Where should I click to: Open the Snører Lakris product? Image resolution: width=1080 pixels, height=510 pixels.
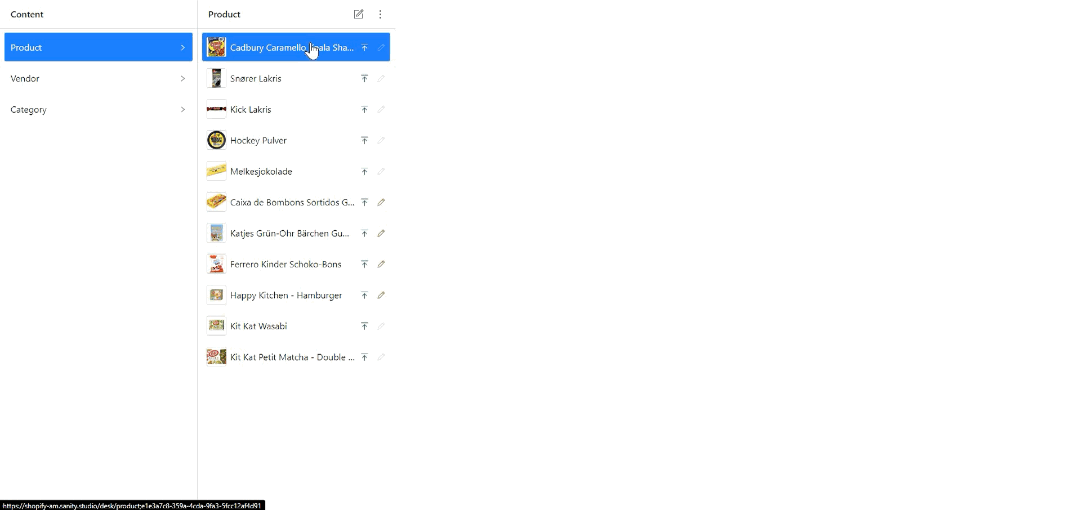tap(296, 79)
